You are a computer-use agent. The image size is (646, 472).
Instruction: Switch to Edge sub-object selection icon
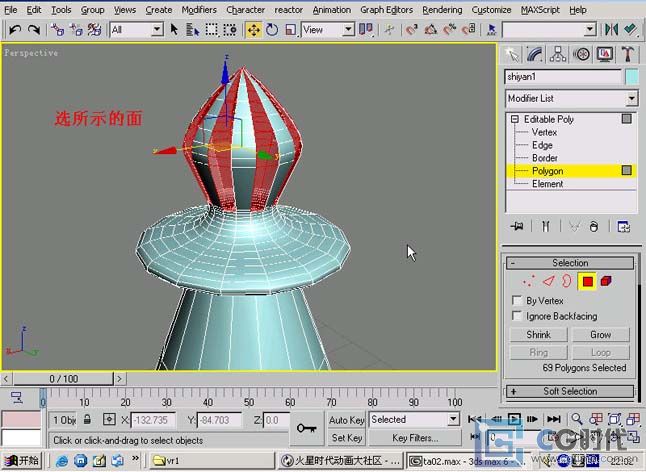[549, 281]
